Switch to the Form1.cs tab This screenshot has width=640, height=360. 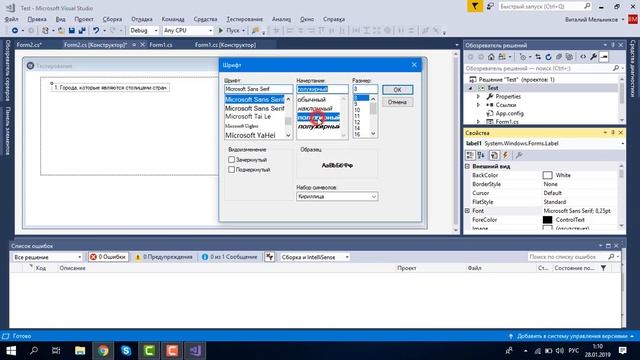[x=161, y=45]
